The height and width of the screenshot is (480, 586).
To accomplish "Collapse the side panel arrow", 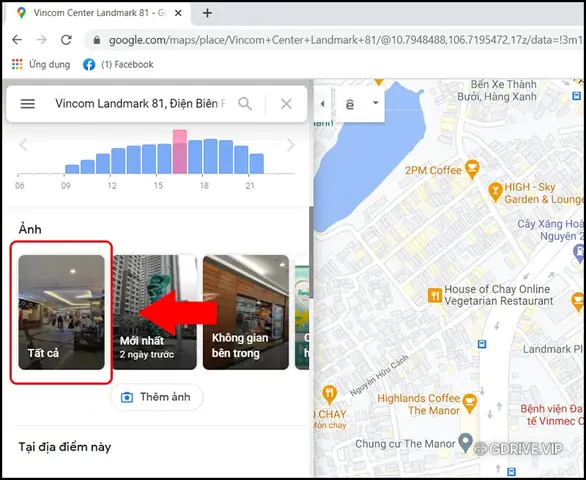I will click(323, 104).
